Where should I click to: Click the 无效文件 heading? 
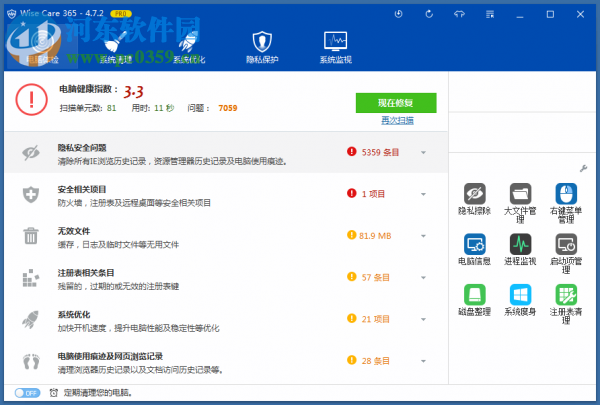[x=74, y=231]
